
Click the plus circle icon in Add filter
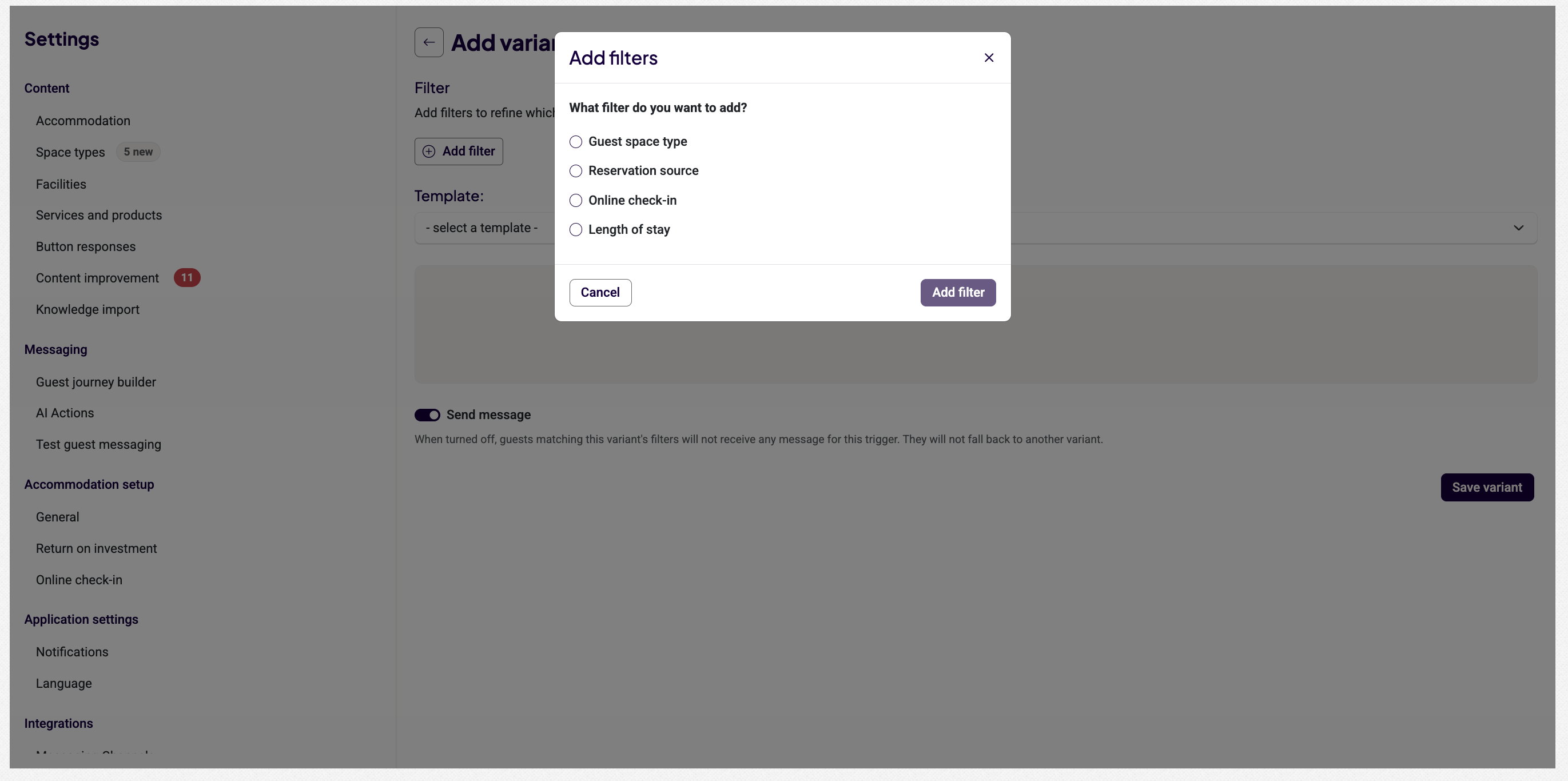point(428,152)
